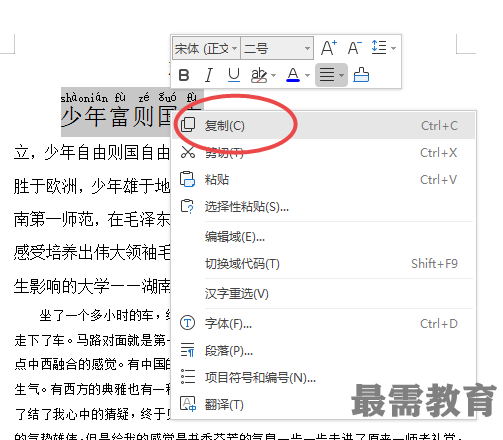Open 项目符号和编号(N)... from menu
Screen dimensions: 503x440
point(324,377)
